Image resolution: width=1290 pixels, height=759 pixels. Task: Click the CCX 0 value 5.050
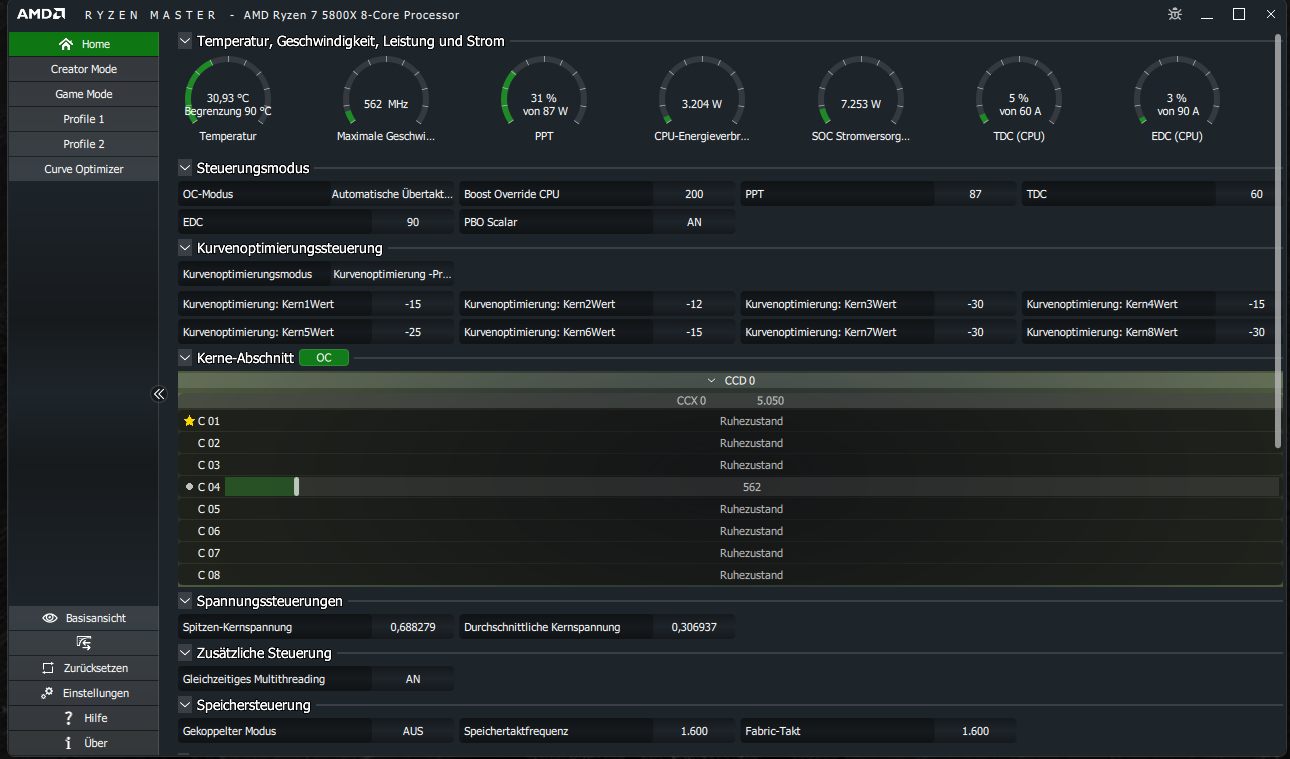pyautogui.click(x=770, y=401)
